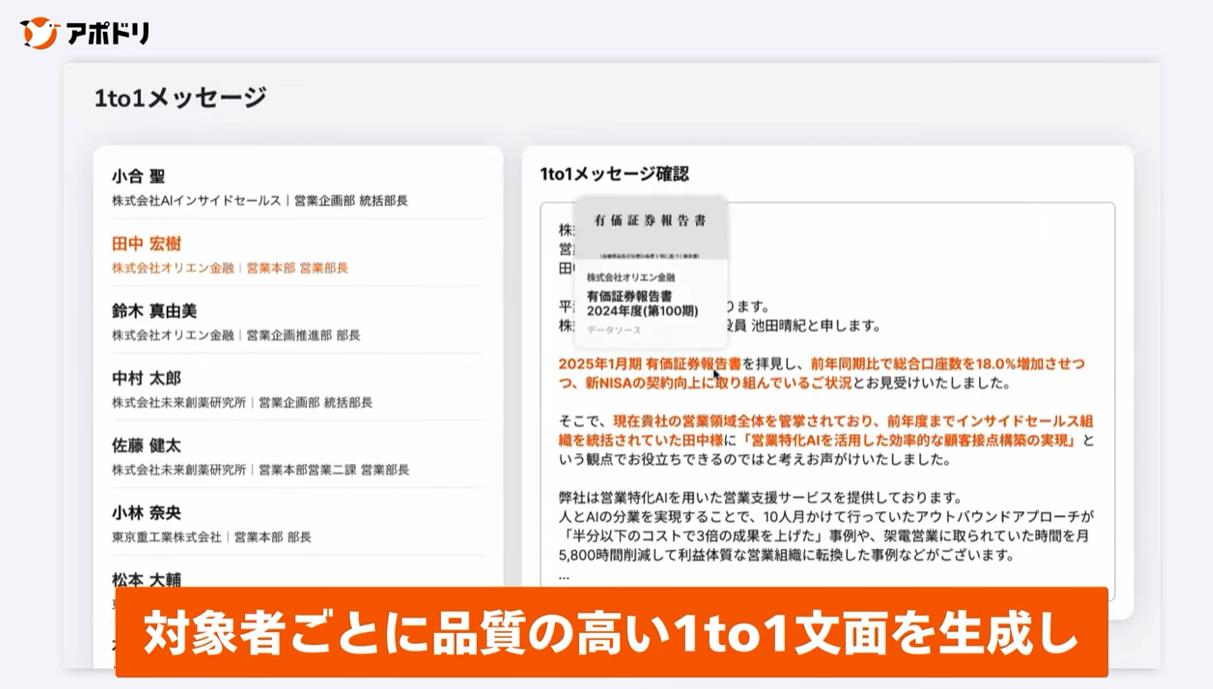Click 株式会社AIインサイドセールス｜営業企画部 統括部長 subtitle
Viewport: 1213px width, 689px height.
(260, 201)
